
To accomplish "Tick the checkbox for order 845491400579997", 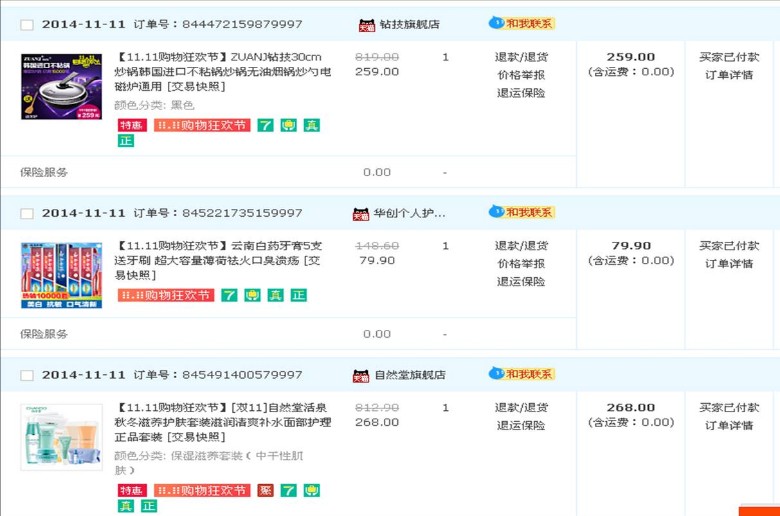I will (27, 375).
